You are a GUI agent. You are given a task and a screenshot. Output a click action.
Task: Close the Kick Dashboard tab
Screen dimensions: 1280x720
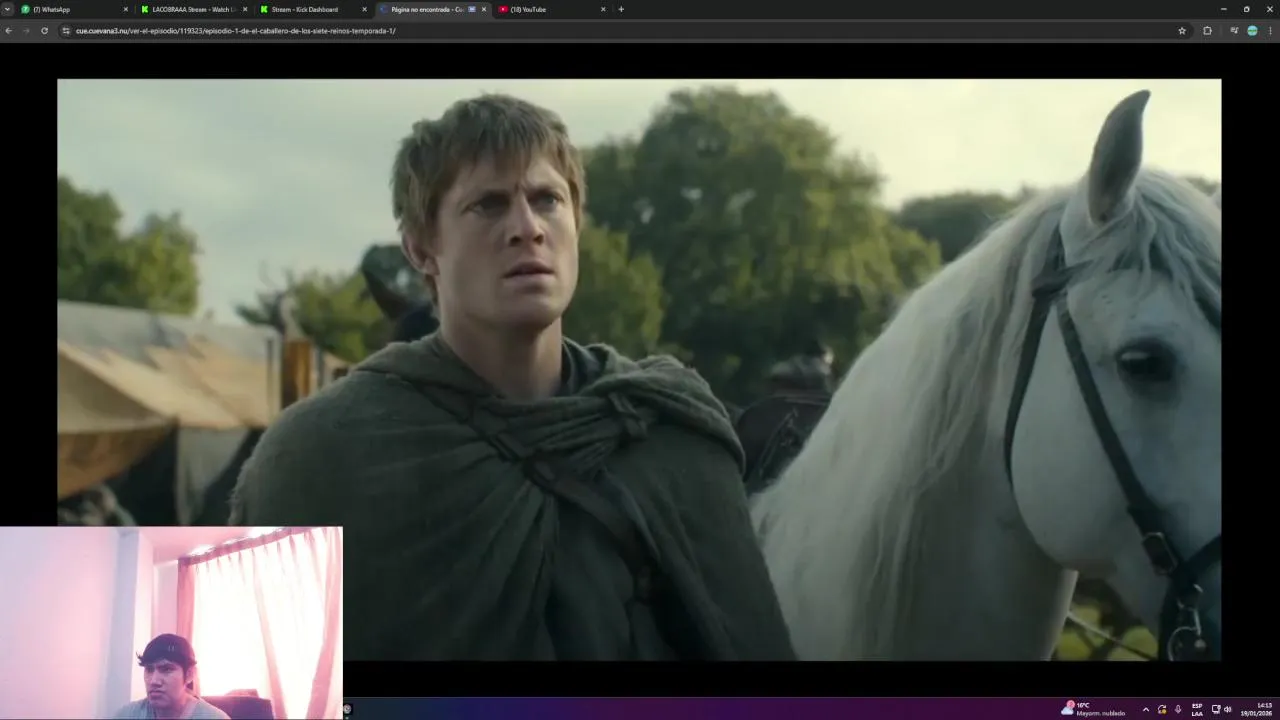point(364,9)
